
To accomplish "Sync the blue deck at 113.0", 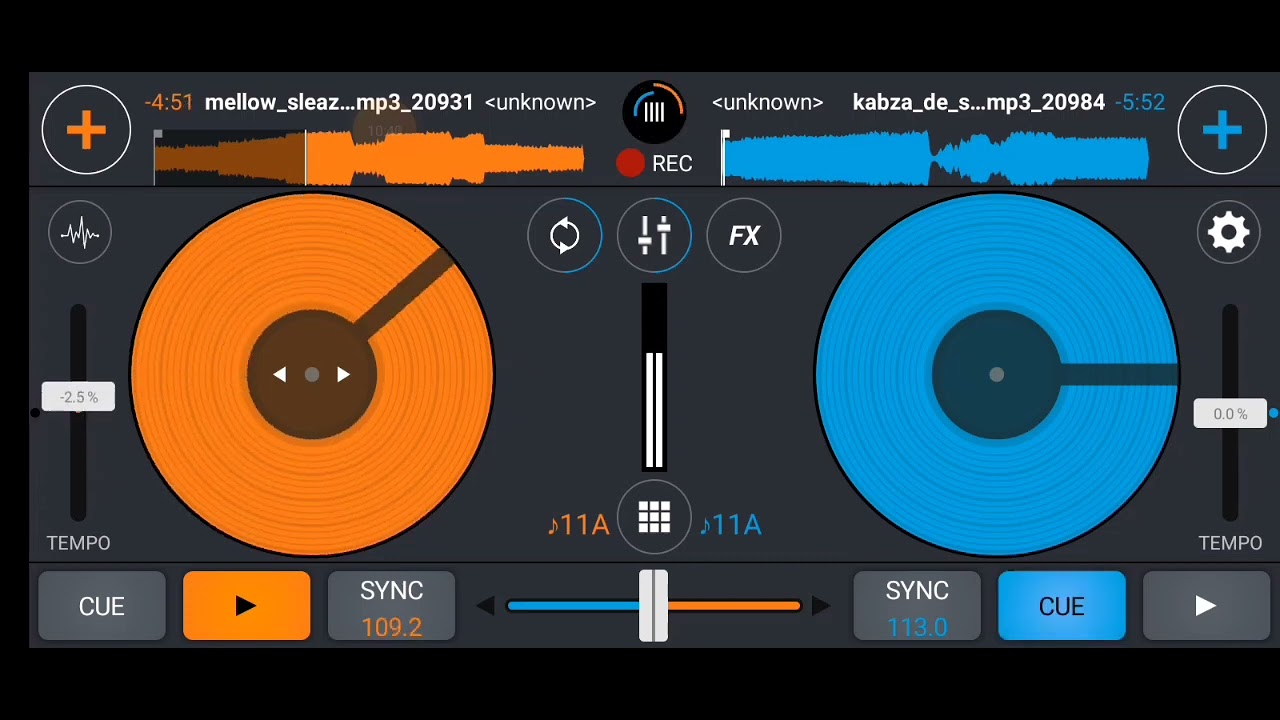I will (x=917, y=606).
